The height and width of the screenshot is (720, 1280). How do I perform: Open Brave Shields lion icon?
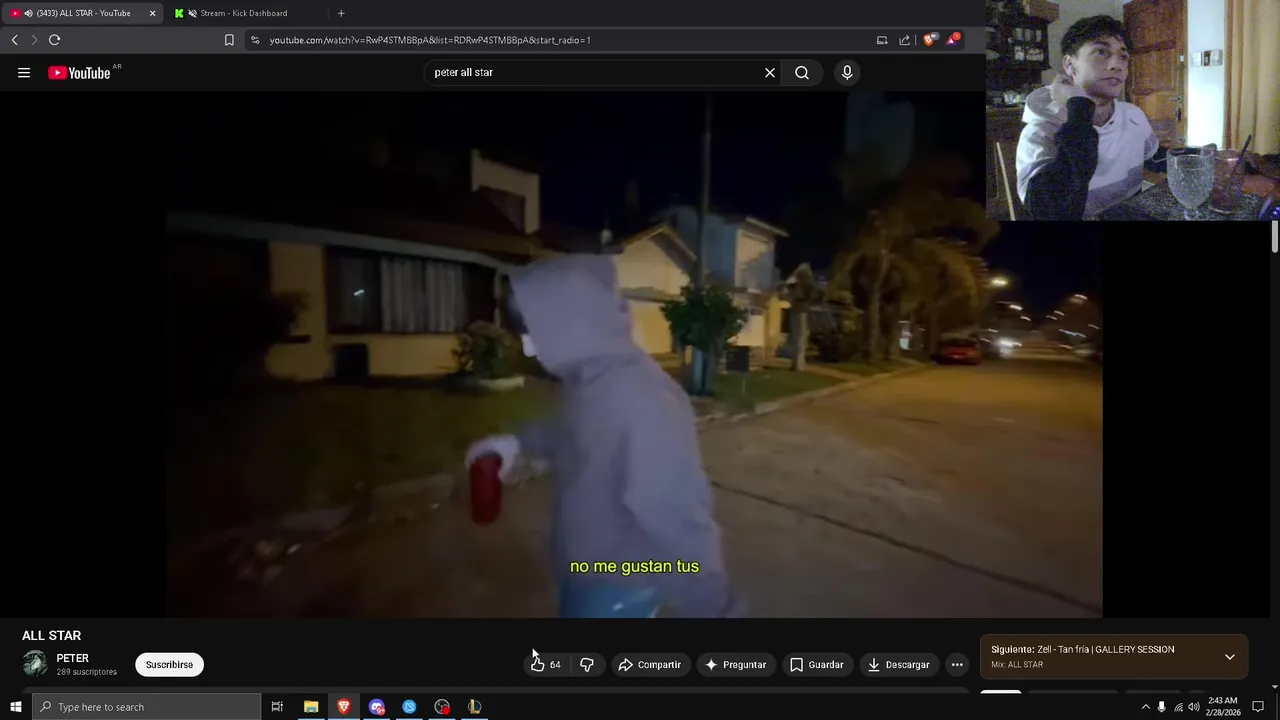pos(929,40)
